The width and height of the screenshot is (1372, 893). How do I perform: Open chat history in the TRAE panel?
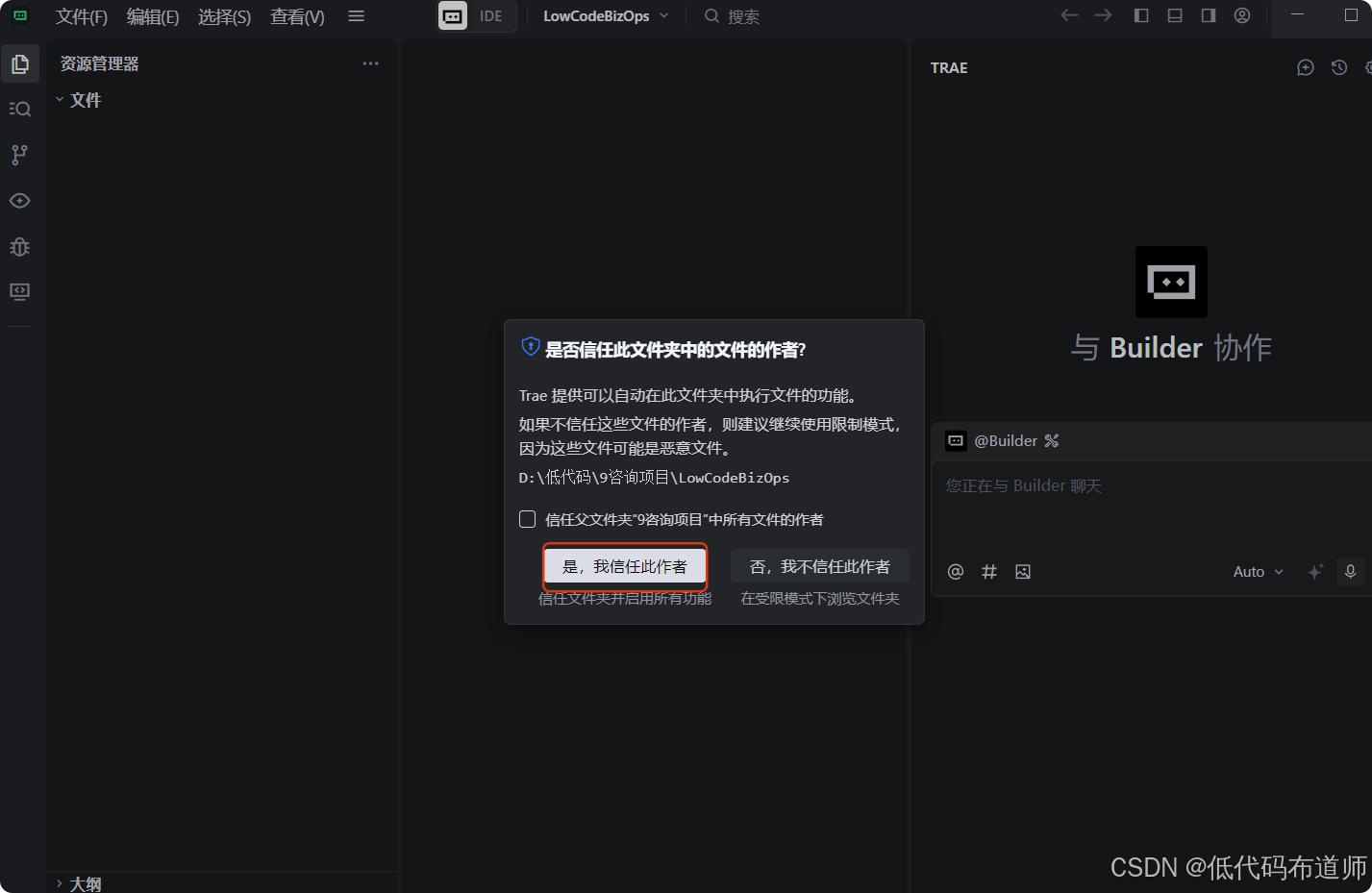pyautogui.click(x=1339, y=67)
